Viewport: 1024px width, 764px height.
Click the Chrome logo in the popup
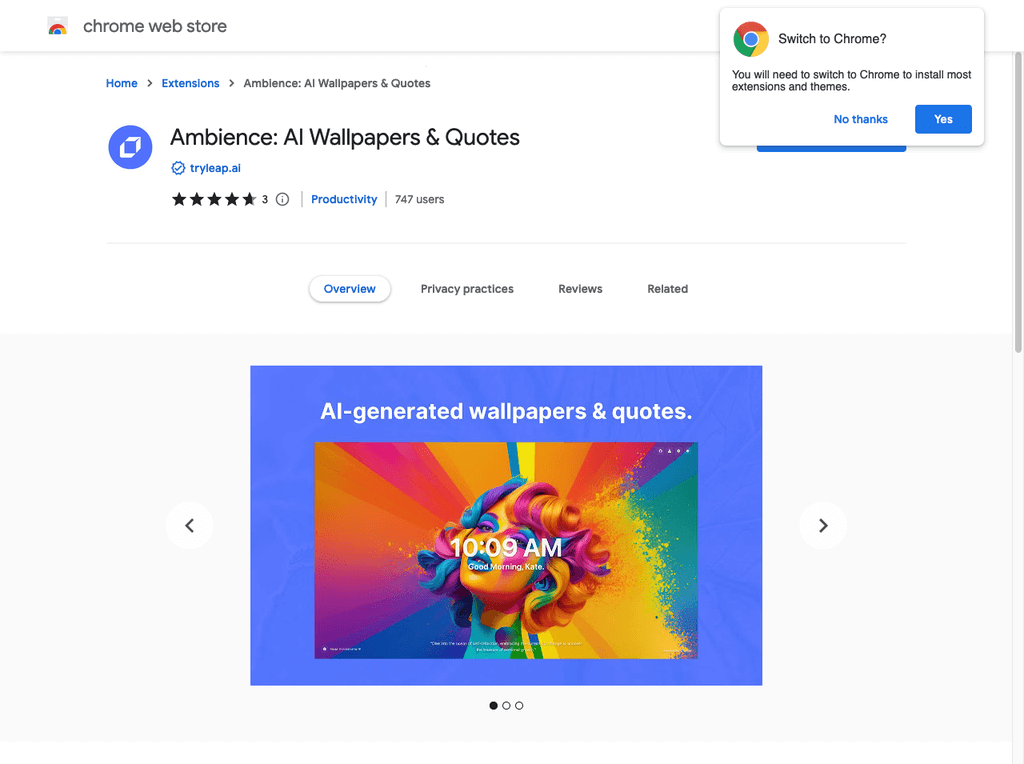click(x=751, y=39)
